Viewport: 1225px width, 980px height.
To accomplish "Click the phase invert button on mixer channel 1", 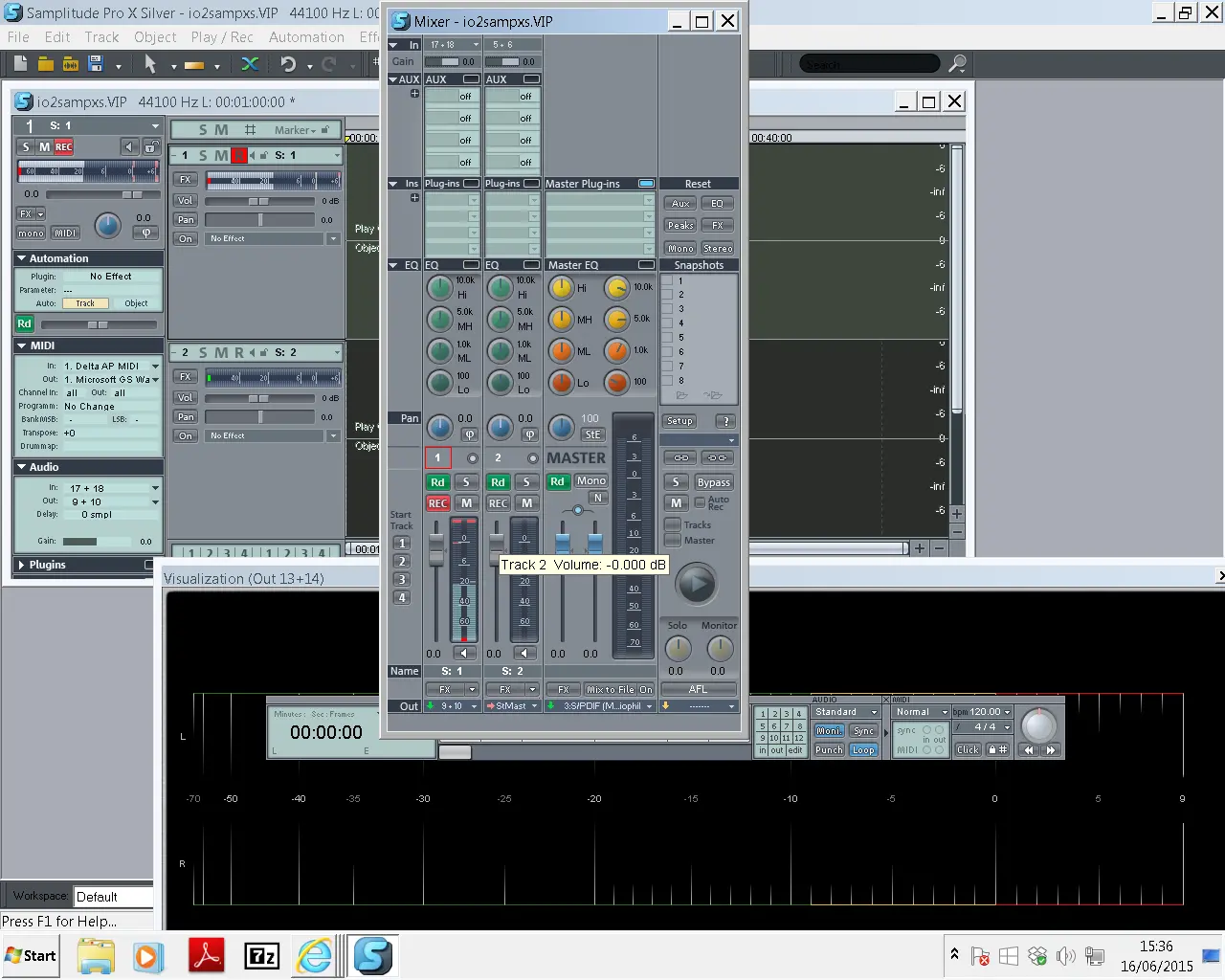I will tap(469, 434).
